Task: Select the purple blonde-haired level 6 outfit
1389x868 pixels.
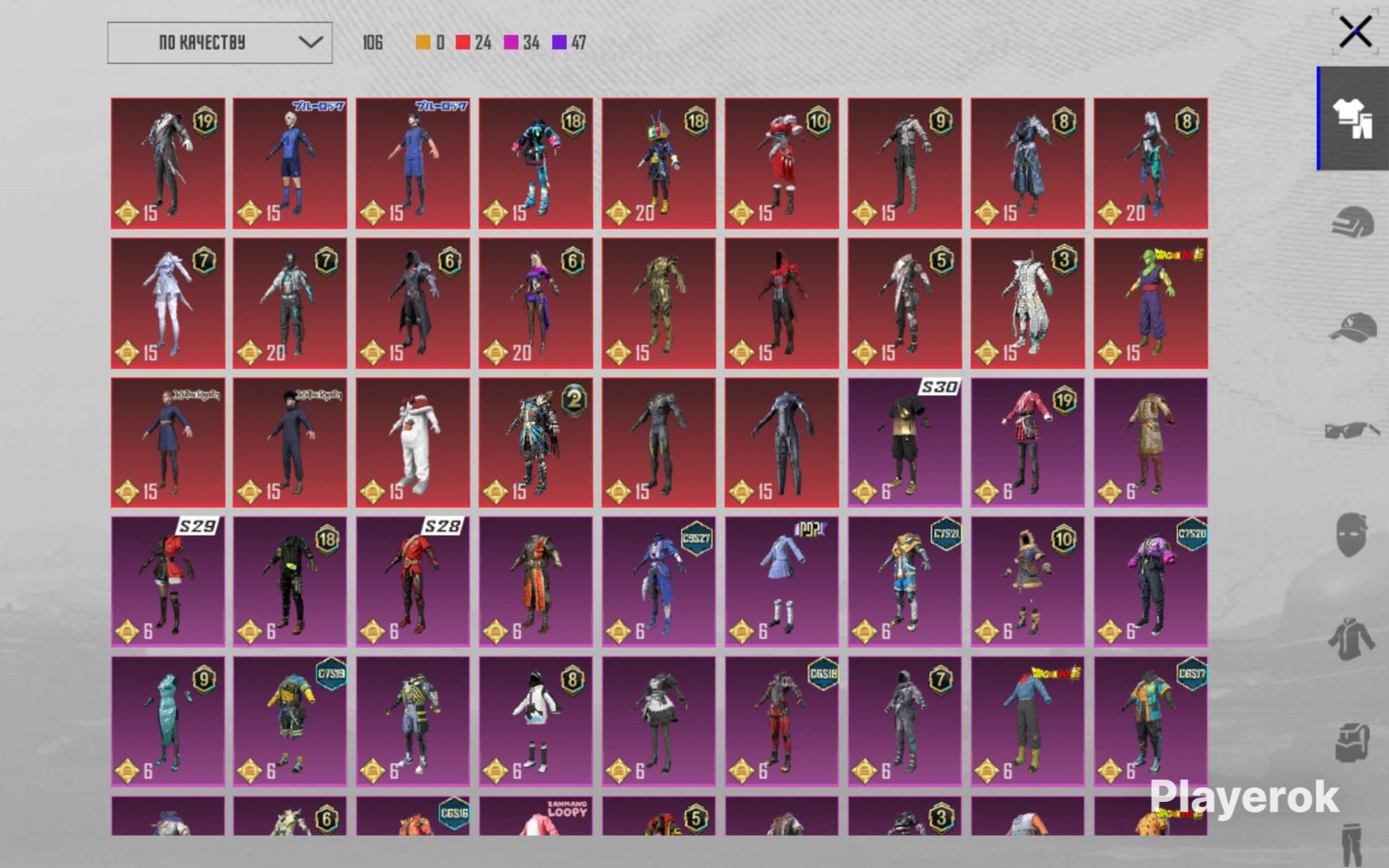Action: (536, 303)
